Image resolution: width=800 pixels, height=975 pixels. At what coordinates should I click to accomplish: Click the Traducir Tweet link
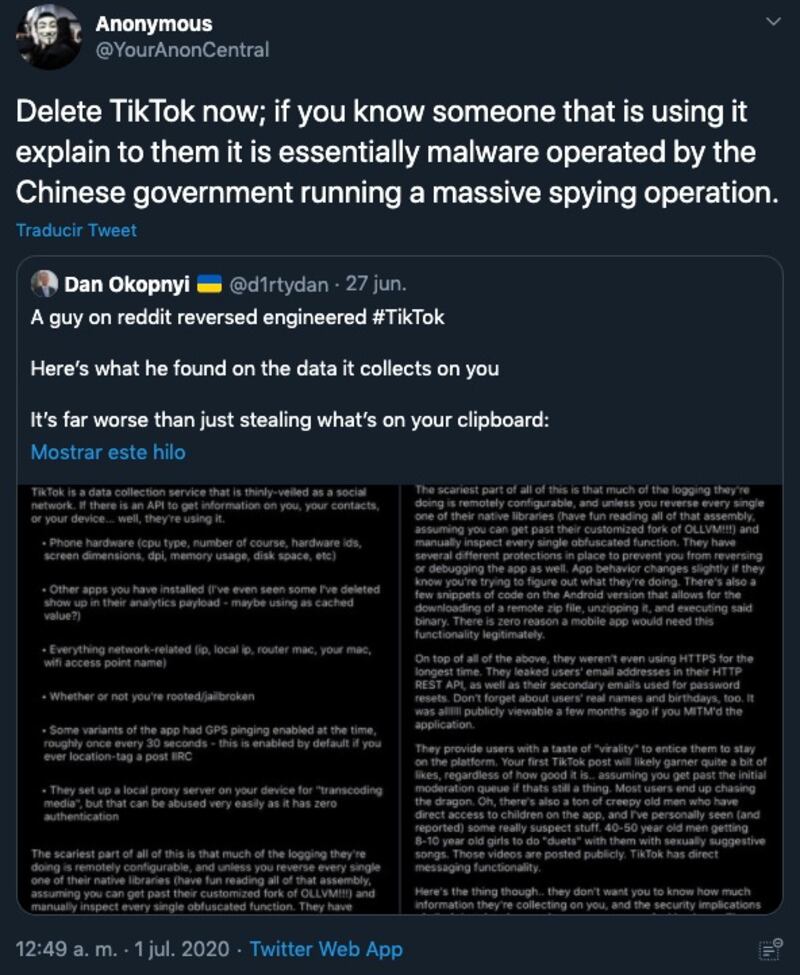76,230
